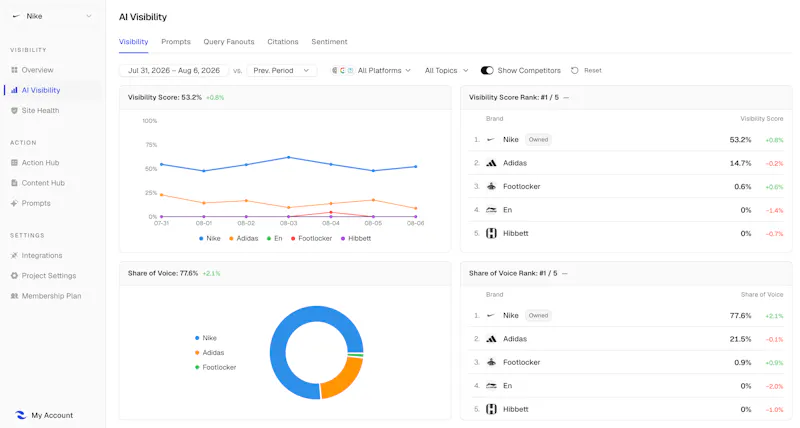
Task: Click the Integrations plug icon
Action: point(14,256)
